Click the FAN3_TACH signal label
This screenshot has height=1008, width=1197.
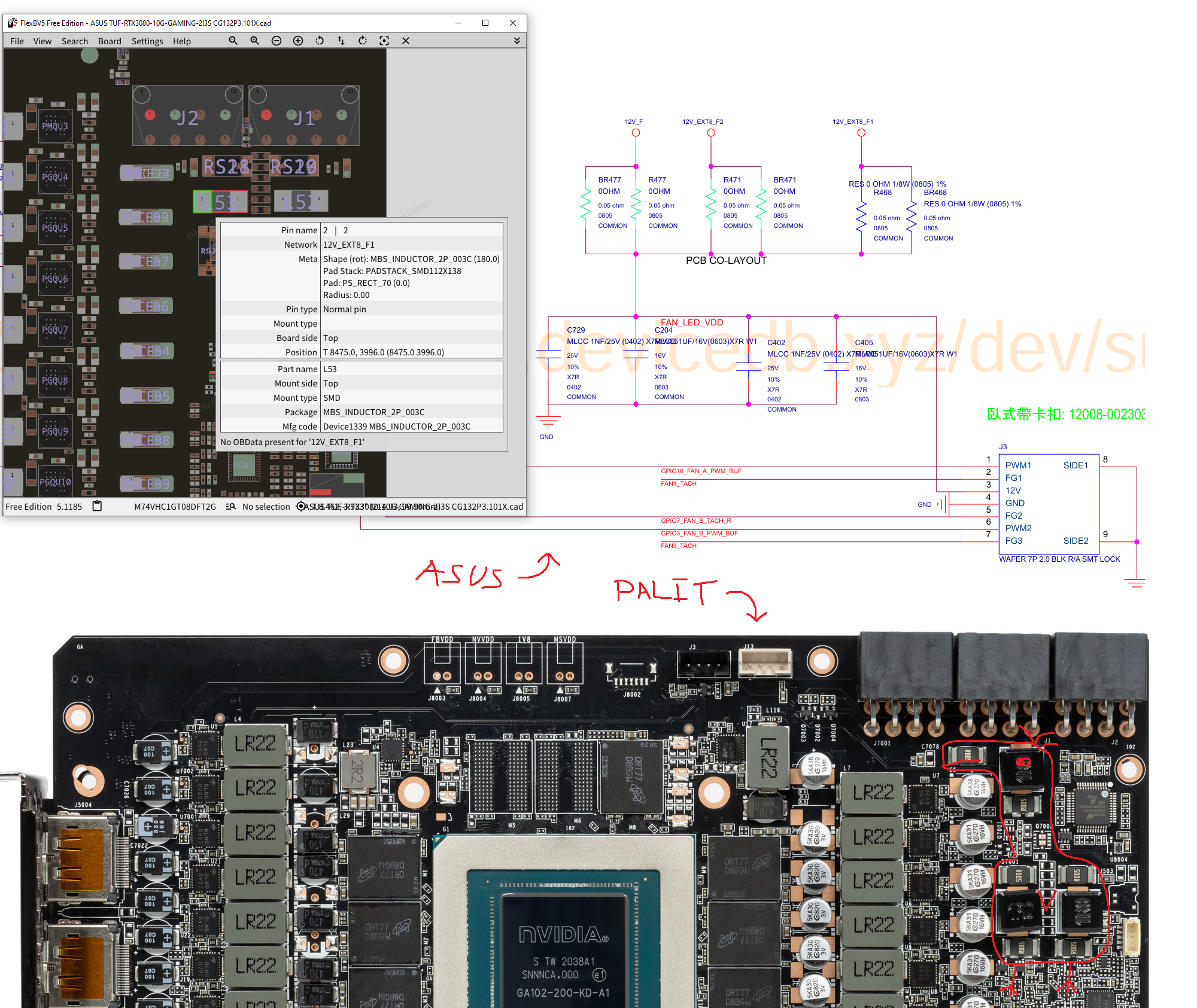(679, 546)
